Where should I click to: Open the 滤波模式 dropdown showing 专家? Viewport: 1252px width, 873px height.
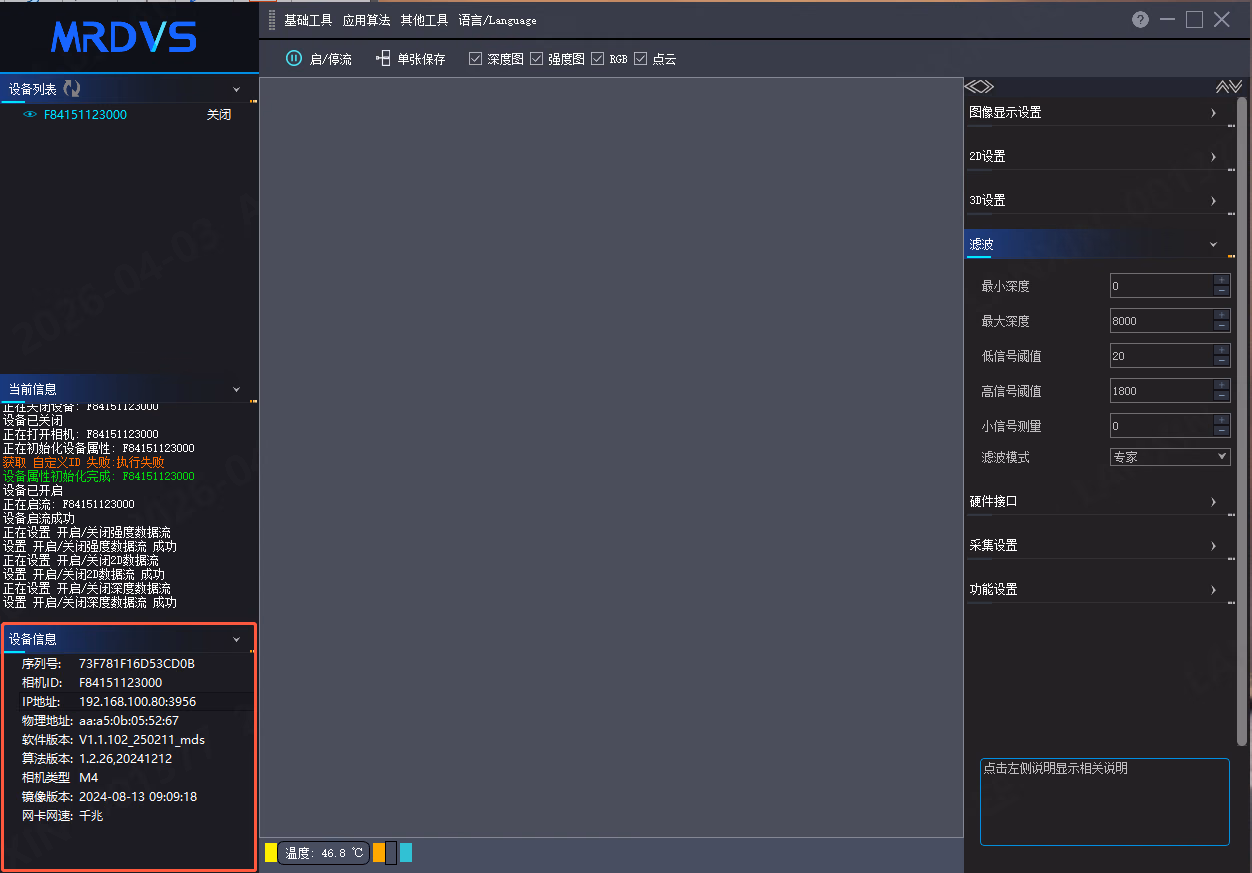tap(1170, 457)
